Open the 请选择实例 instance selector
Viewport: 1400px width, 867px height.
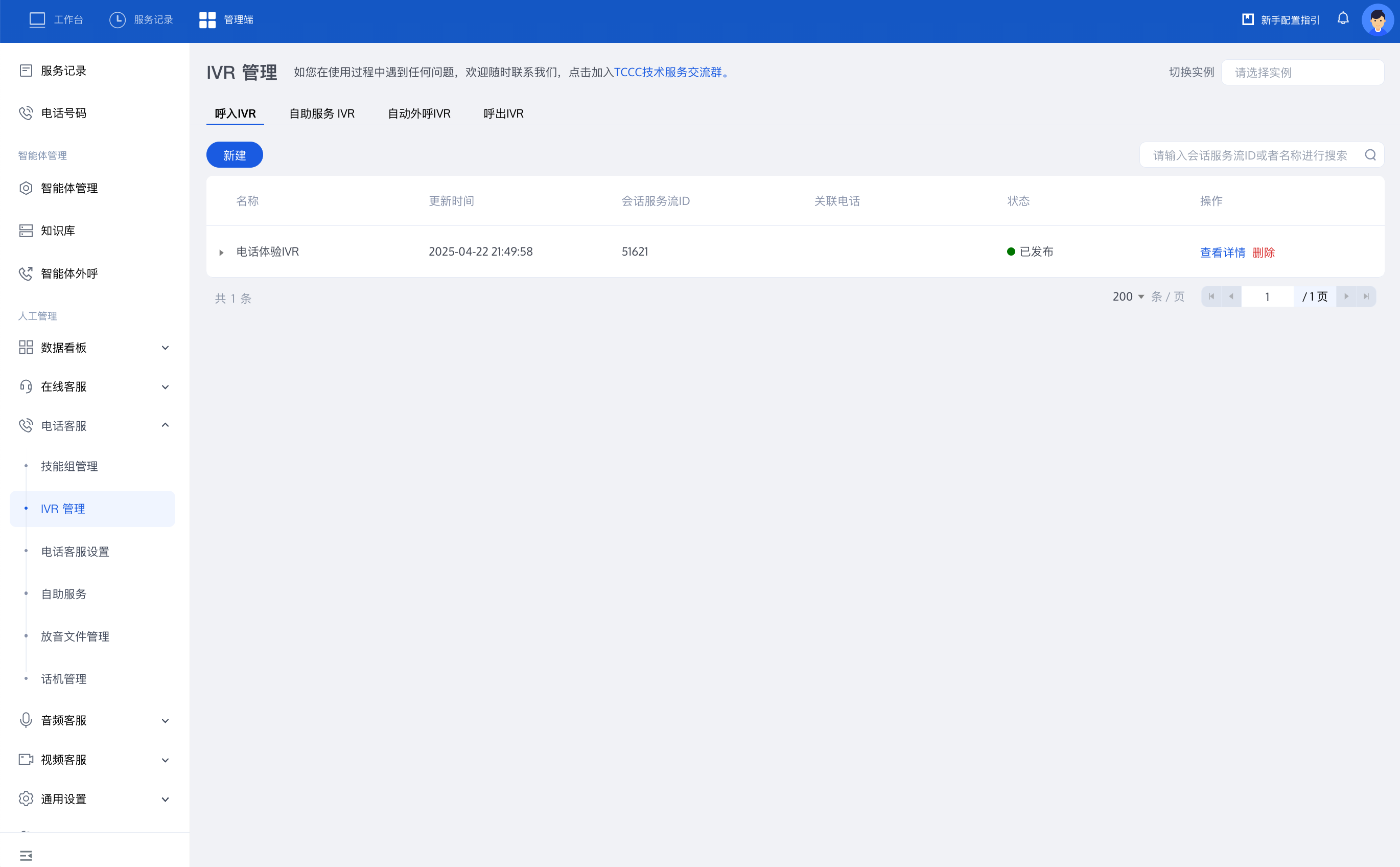tap(1302, 72)
